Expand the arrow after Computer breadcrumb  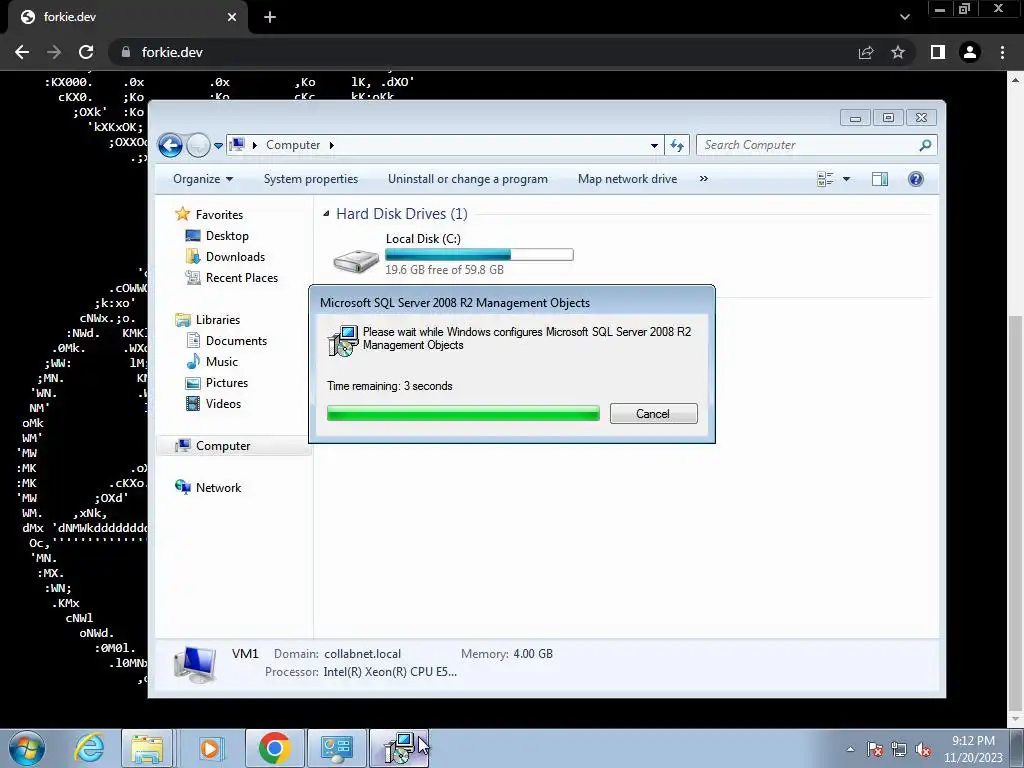[x=332, y=145]
